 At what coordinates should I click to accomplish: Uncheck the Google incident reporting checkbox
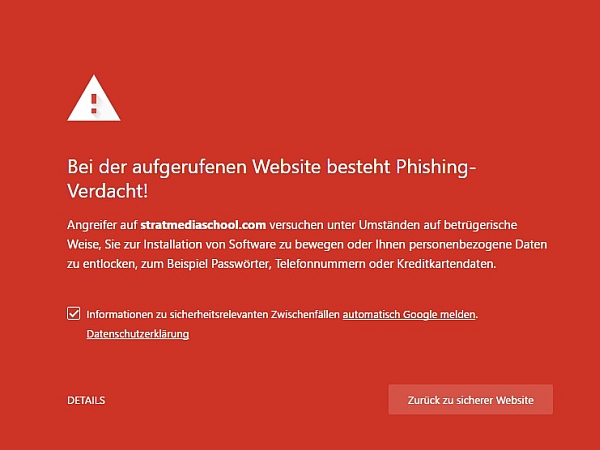tap(73, 314)
